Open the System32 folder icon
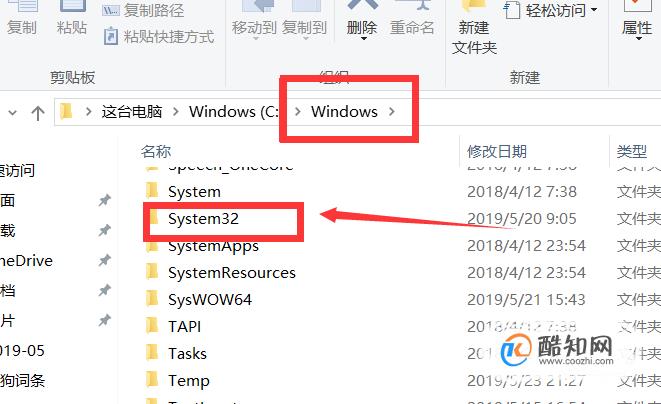Viewport: 661px width, 404px height. point(153,218)
